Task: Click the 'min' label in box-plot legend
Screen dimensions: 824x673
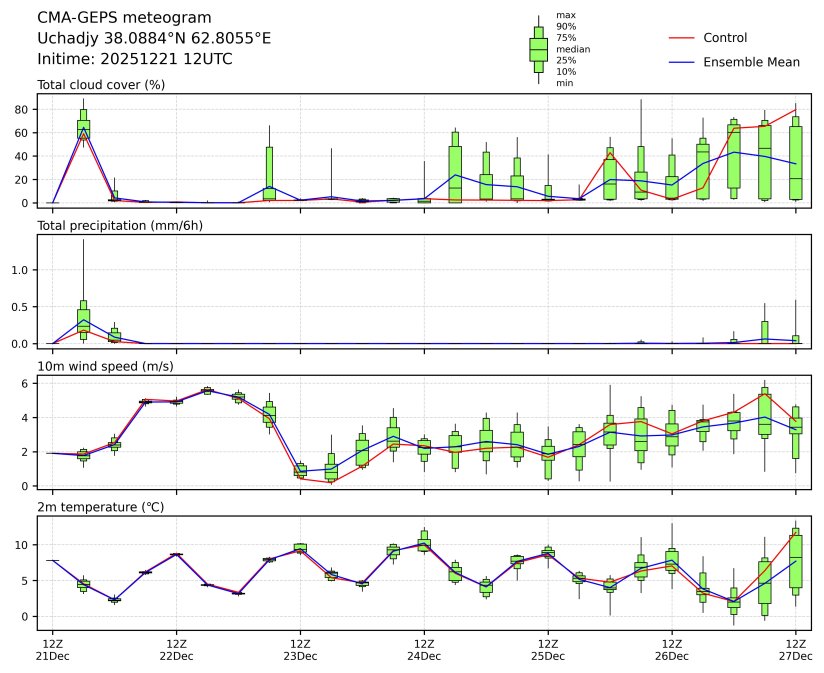Action: (x=565, y=83)
